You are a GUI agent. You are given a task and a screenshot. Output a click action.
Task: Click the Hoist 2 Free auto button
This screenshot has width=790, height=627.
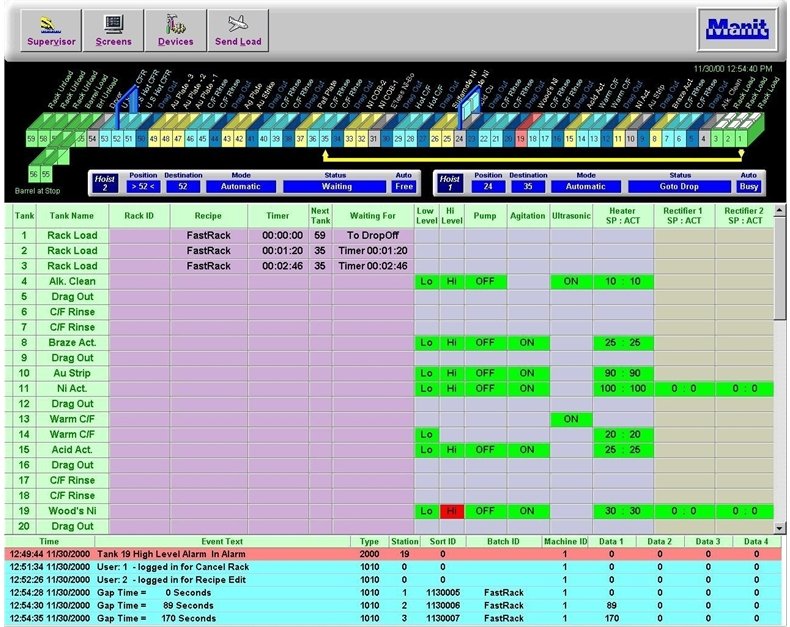(x=402, y=186)
